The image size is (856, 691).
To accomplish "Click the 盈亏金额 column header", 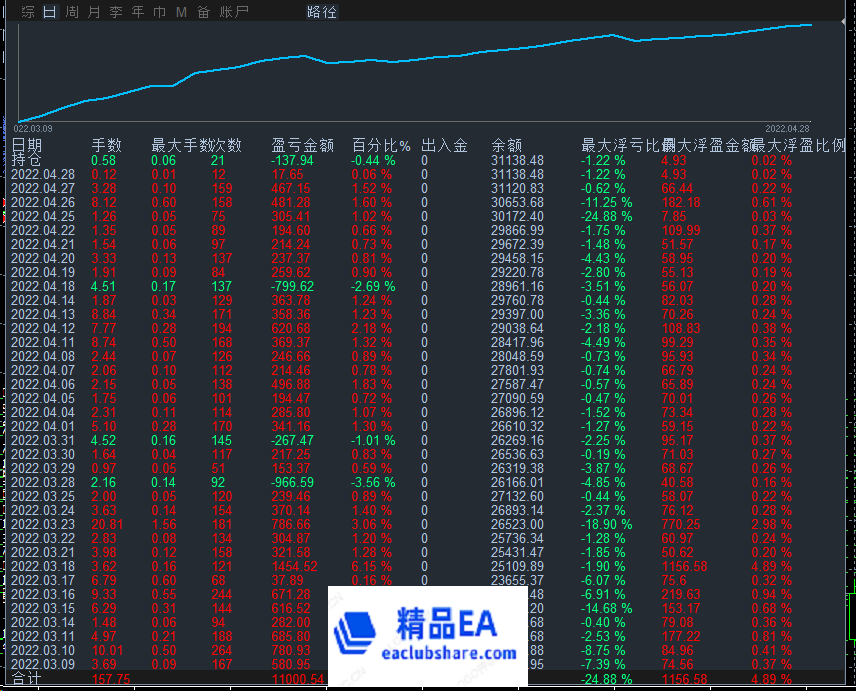I will click(x=302, y=145).
